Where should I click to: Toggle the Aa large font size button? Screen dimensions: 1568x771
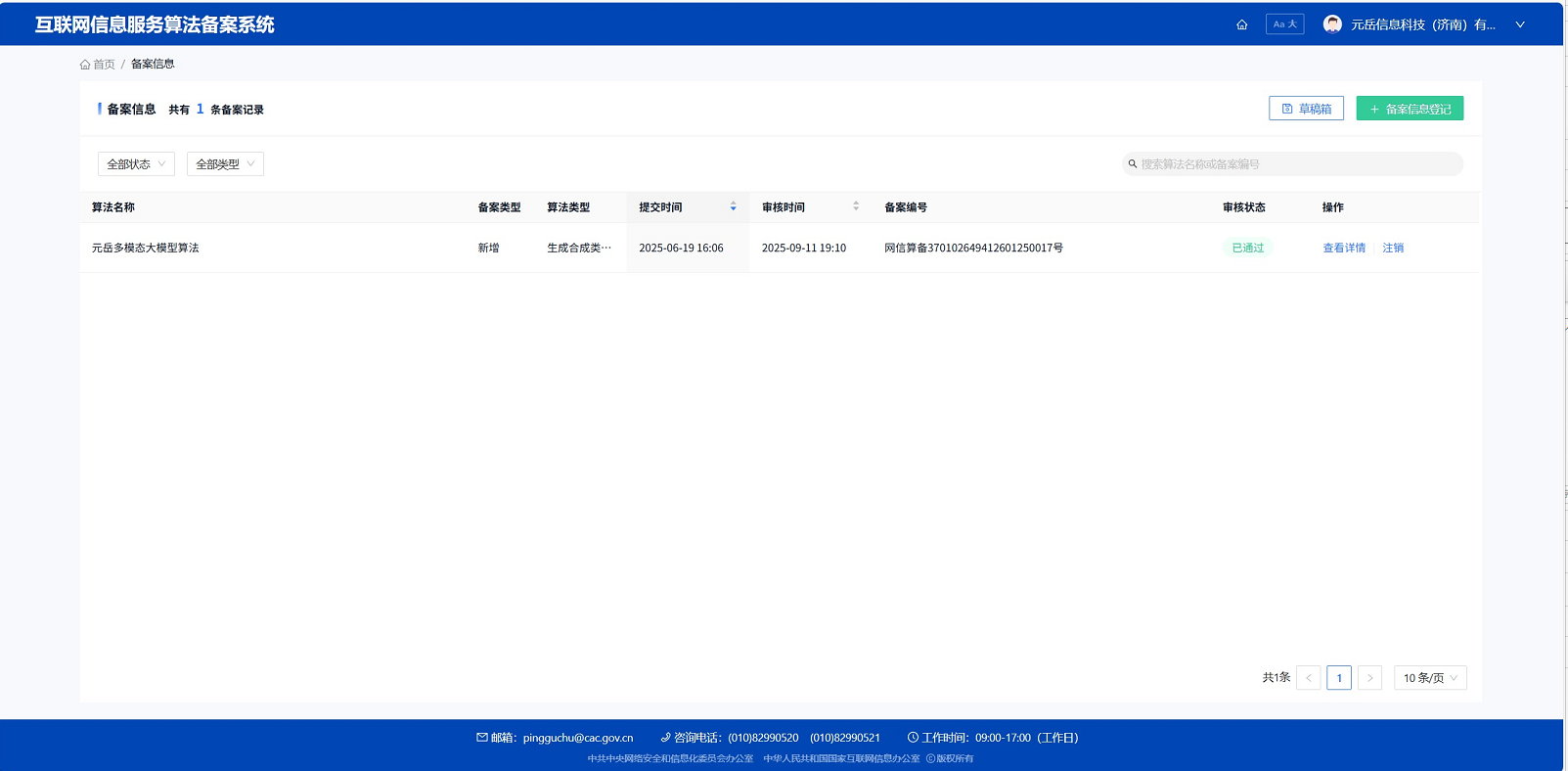click(1284, 24)
